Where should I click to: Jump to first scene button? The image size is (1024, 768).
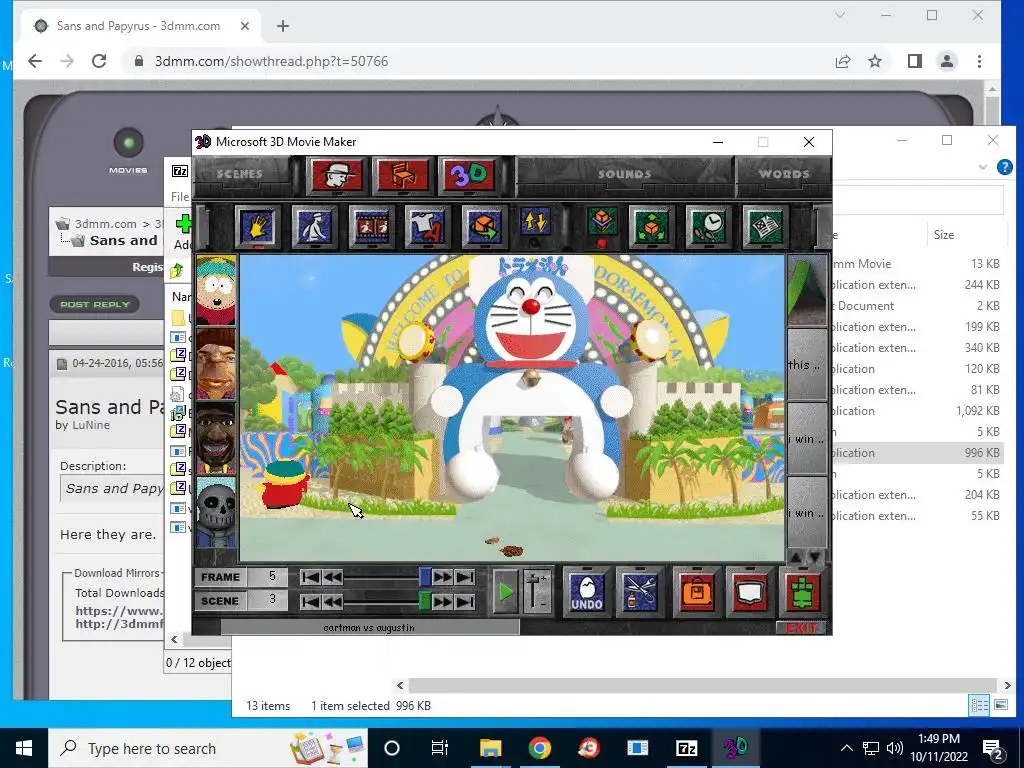tap(311, 601)
